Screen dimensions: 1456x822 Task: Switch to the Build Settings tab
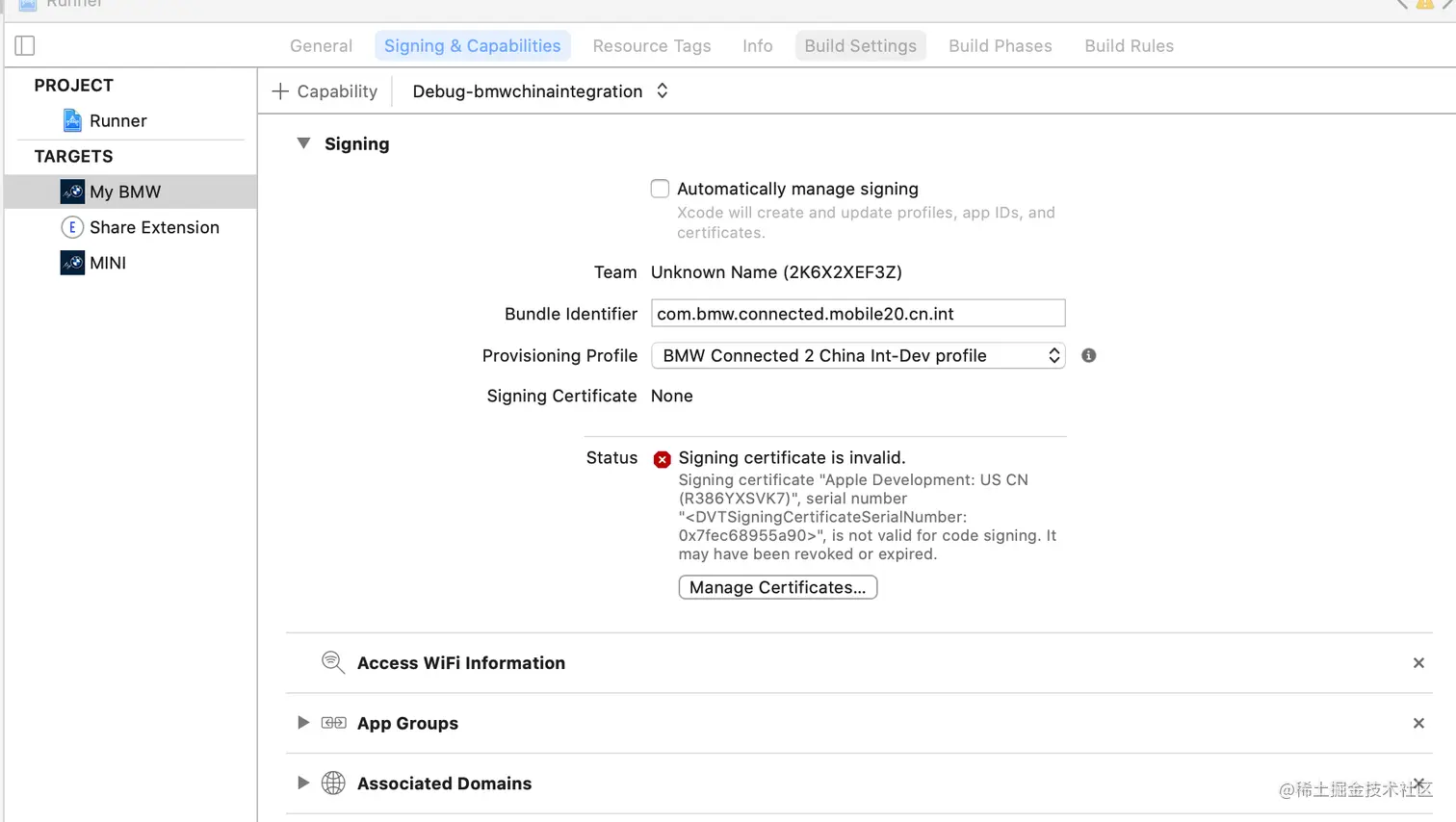(x=860, y=45)
